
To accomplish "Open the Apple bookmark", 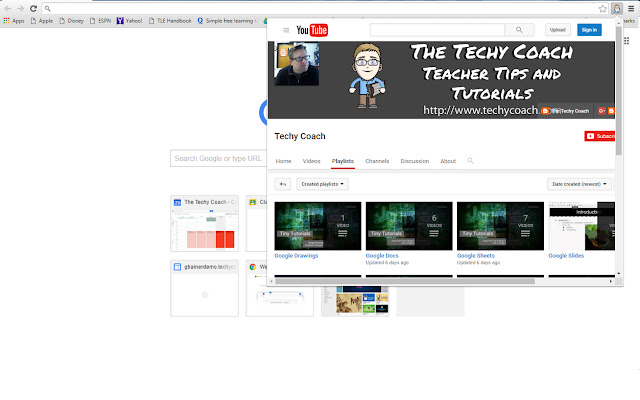I will pyautogui.click(x=42, y=21).
